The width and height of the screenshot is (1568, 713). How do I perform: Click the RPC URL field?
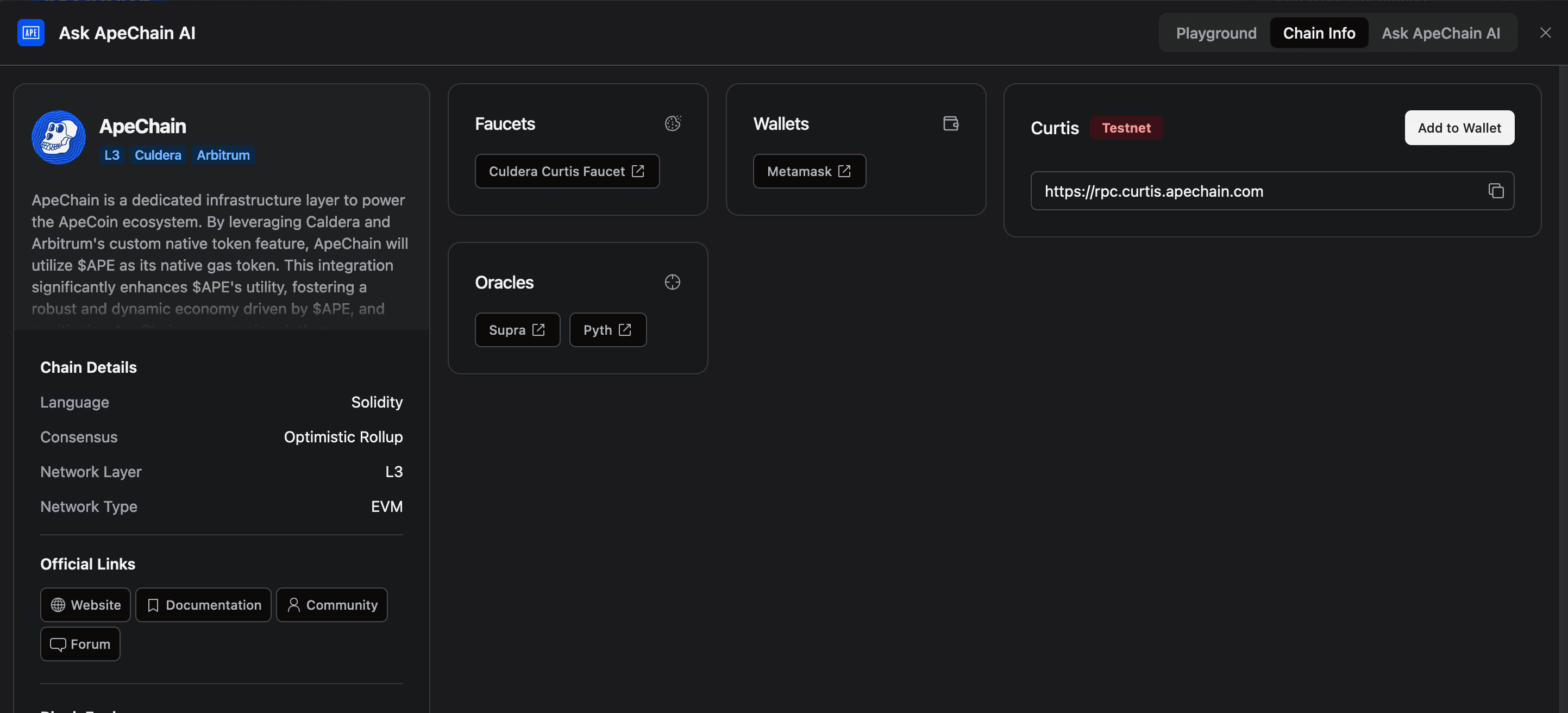(x=1272, y=191)
